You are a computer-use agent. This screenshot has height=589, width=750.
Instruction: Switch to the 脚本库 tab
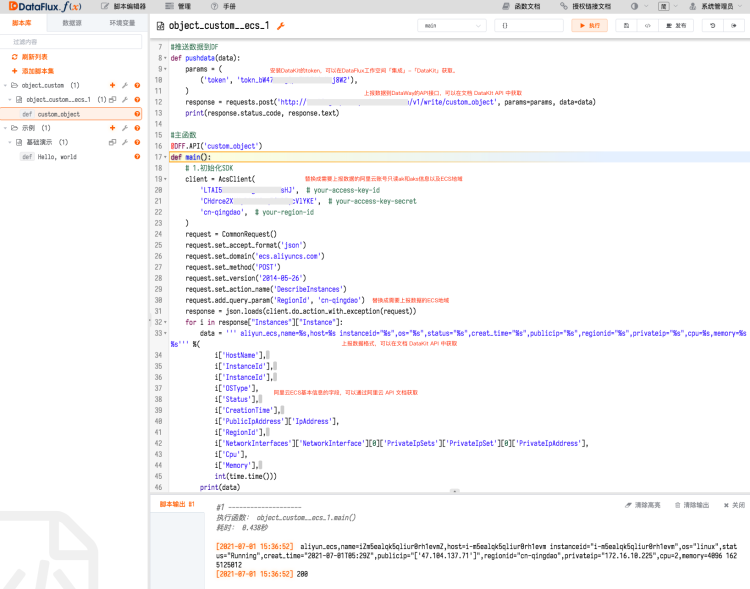[x=22, y=23]
